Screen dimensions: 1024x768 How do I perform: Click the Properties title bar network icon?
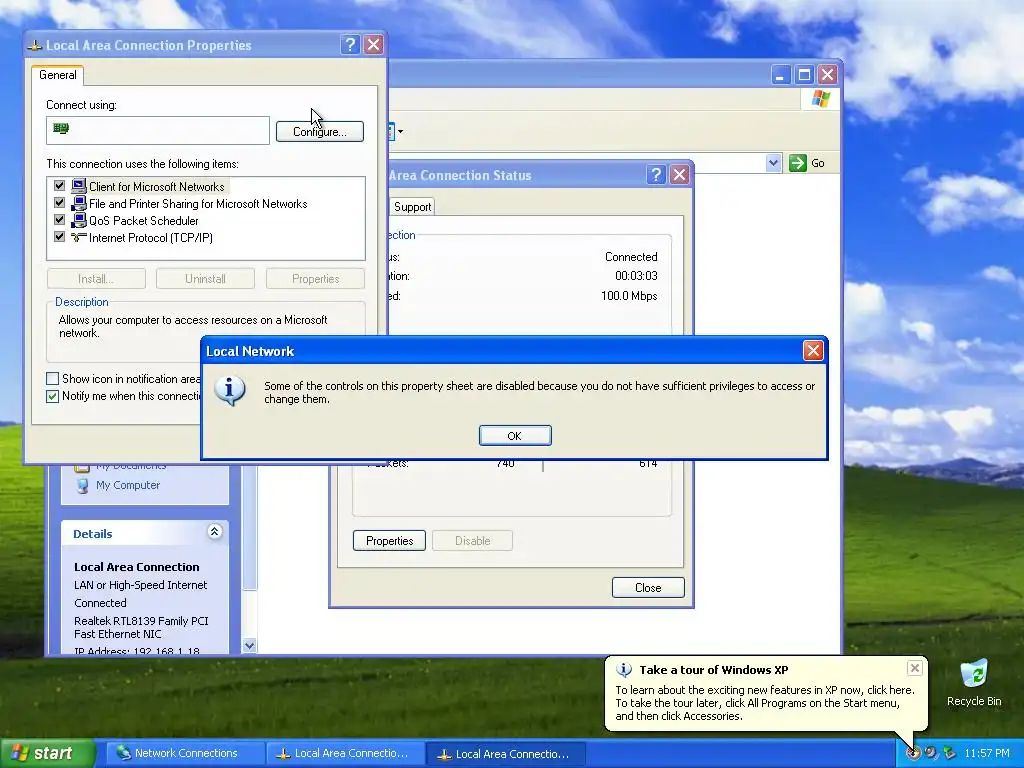tap(35, 46)
